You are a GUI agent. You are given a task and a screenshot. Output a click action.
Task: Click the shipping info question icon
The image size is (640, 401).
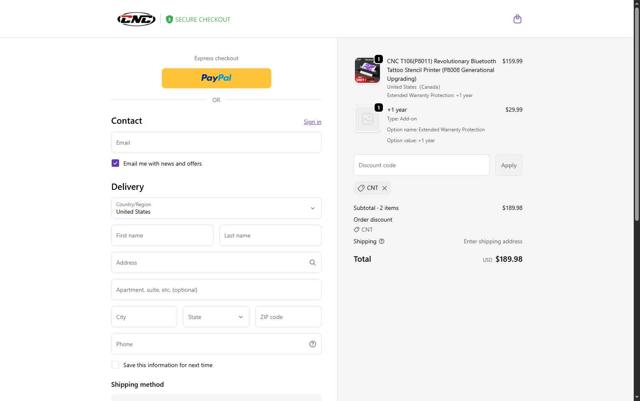382,241
